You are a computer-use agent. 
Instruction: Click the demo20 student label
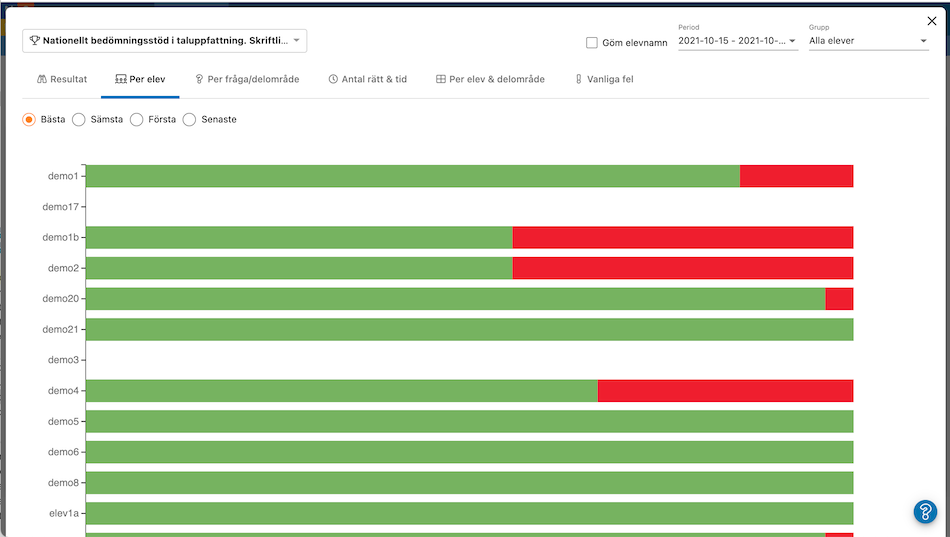[x=61, y=299]
